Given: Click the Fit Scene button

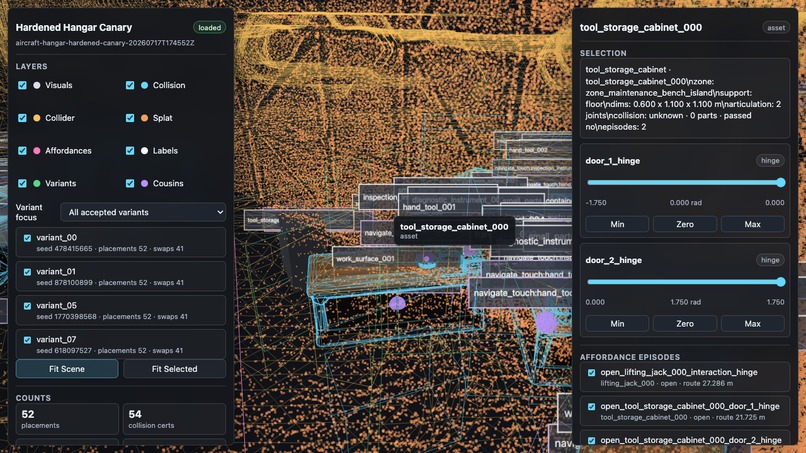Looking at the screenshot, I should tap(67, 369).
